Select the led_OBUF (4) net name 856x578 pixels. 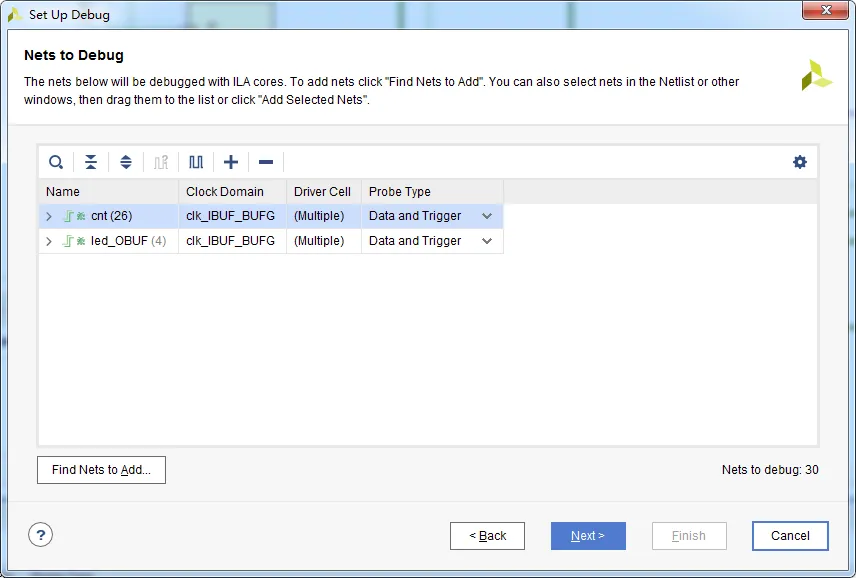[x=128, y=241]
